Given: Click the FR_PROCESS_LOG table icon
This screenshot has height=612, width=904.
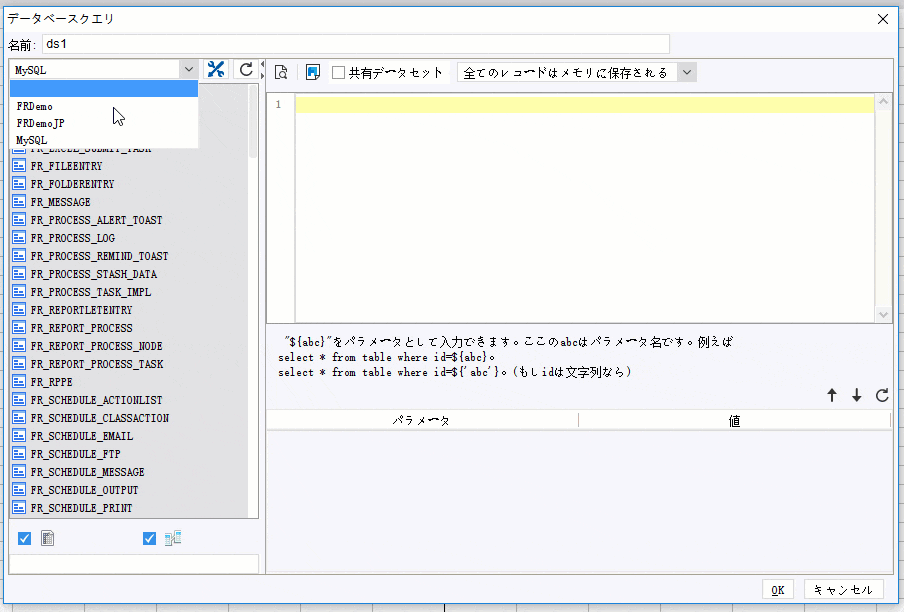Looking at the screenshot, I should point(19,237).
